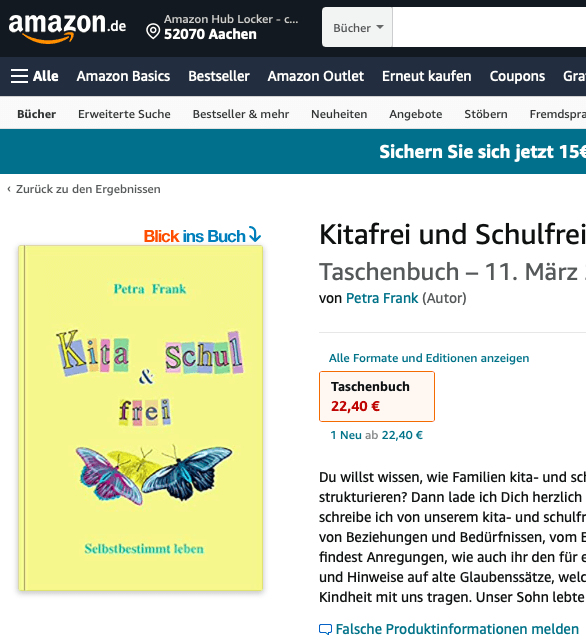This screenshot has width=586, height=637.
Task: Go to Amazon Outlet
Action: coord(316,76)
